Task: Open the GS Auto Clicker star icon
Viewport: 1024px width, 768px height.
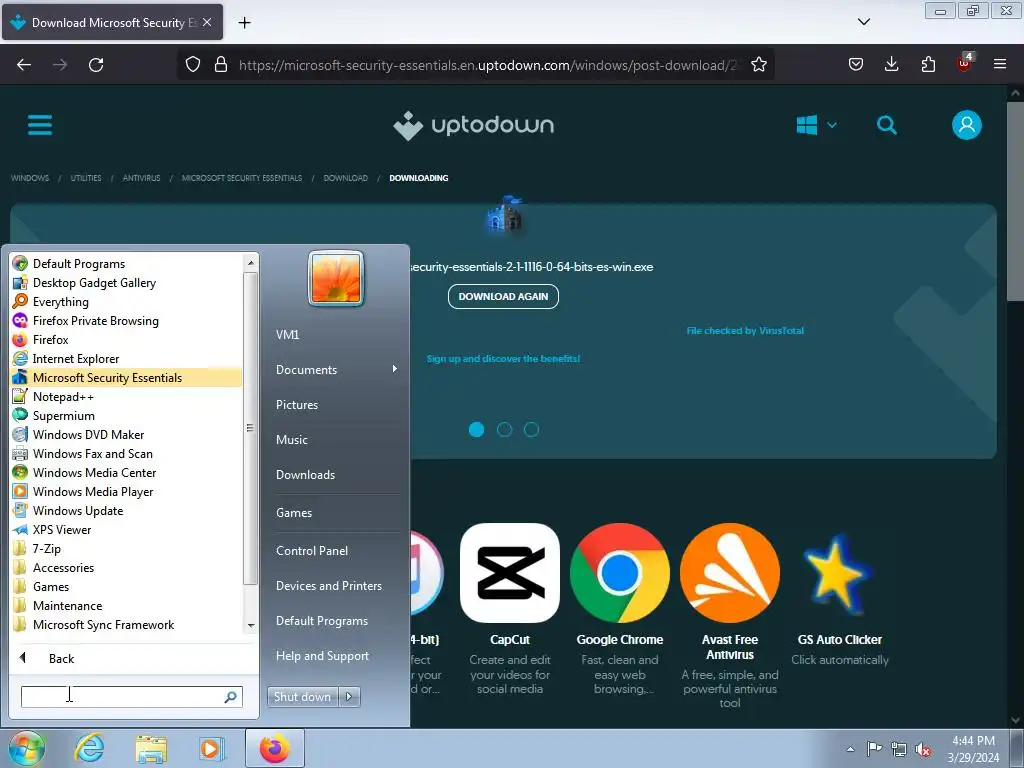Action: click(839, 575)
